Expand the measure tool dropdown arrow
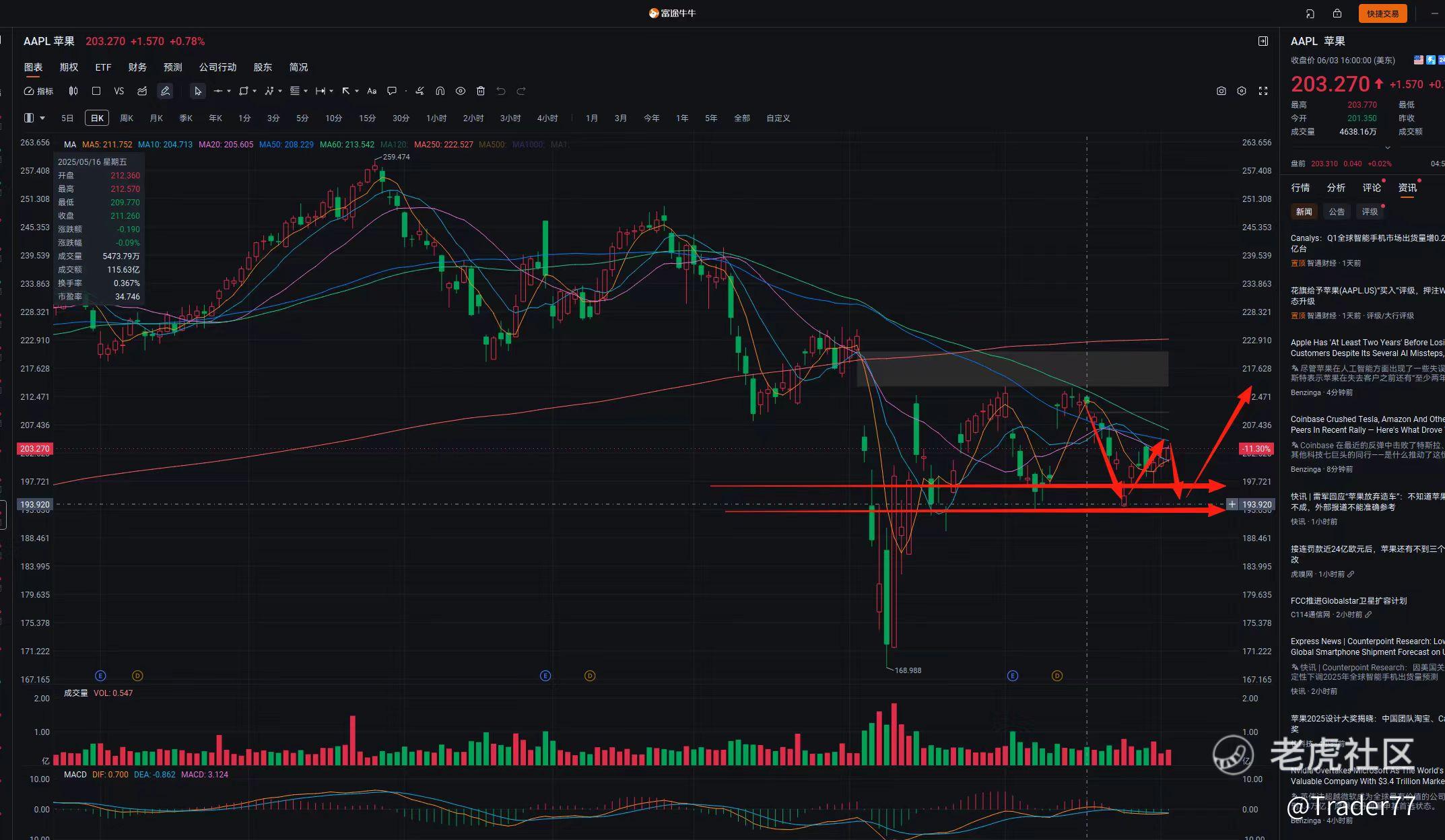The width and height of the screenshot is (1445, 840). point(331,91)
